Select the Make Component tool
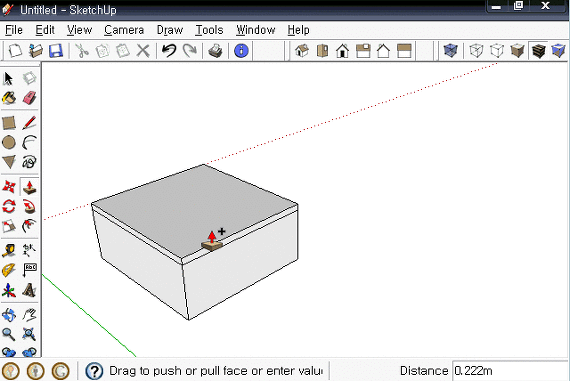This screenshot has width=570, height=381. [x=29, y=78]
